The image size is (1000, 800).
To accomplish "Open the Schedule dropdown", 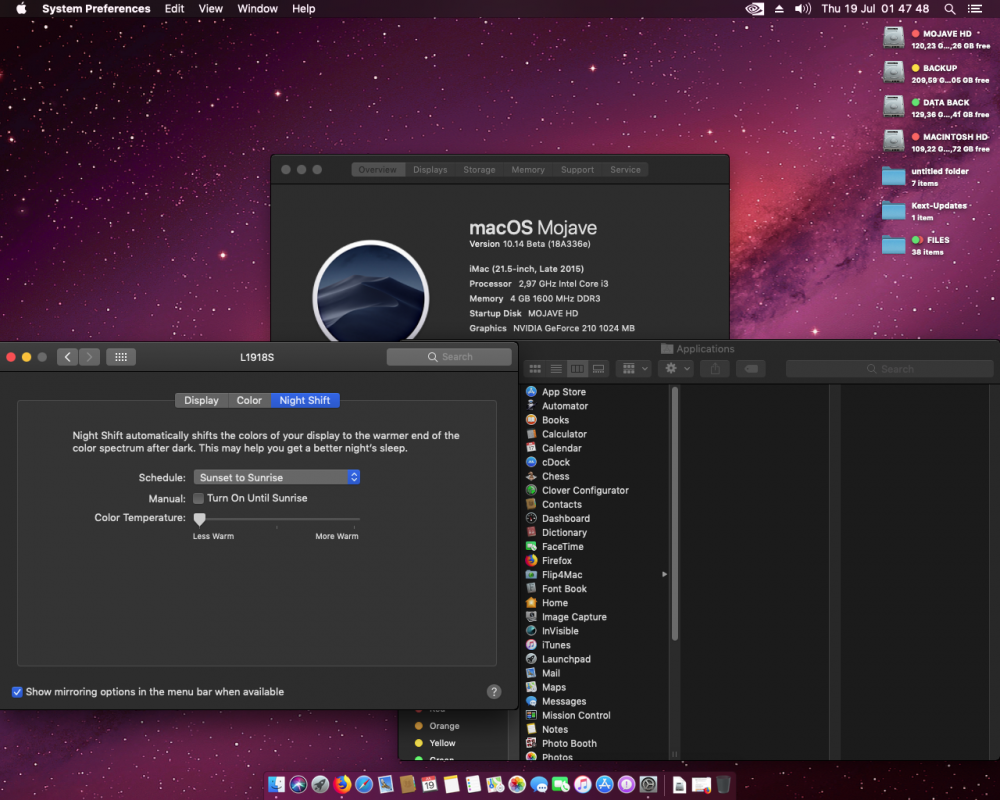I will (277, 477).
